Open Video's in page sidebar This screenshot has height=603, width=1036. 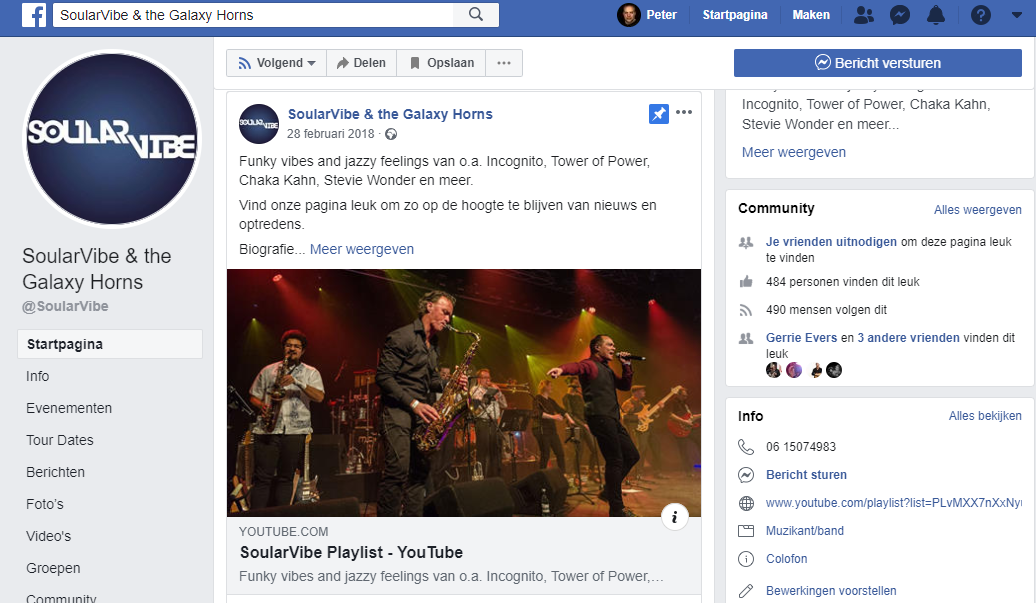click(48, 536)
